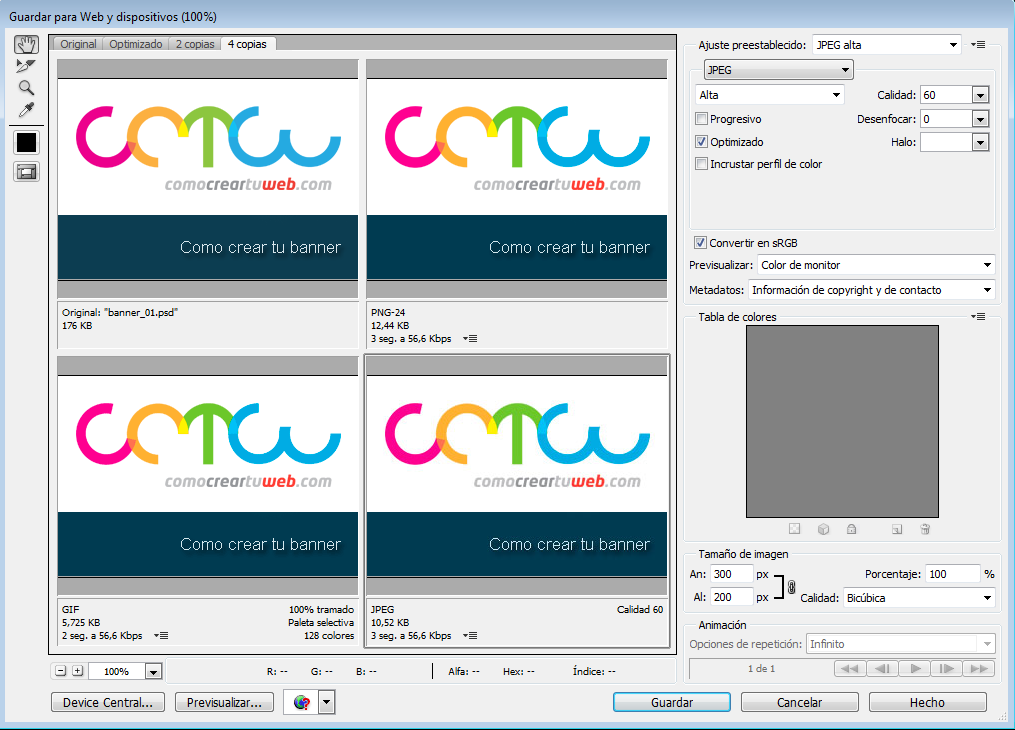Open the preset settings flyout menu icon
The width and height of the screenshot is (1015, 730).
(978, 45)
